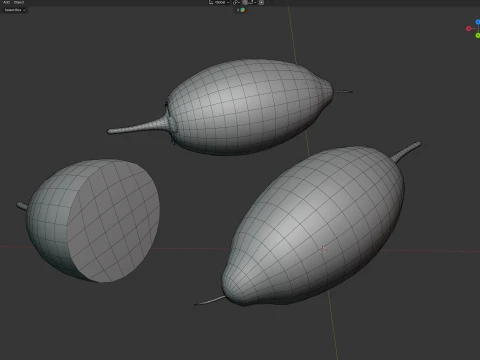Open the Add menu in viewport header
480x360 pixels.
point(6,2)
